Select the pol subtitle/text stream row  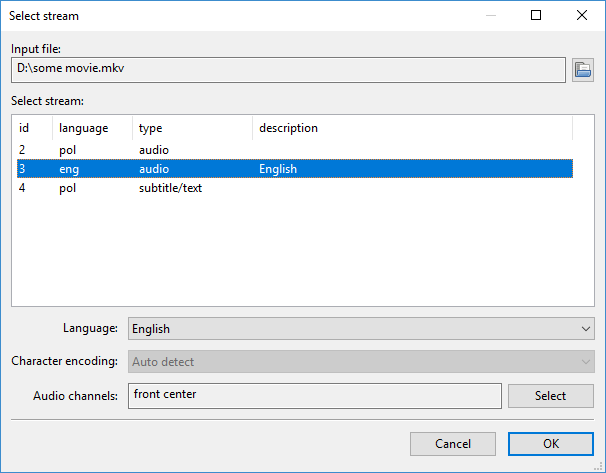pyautogui.click(x=295, y=188)
